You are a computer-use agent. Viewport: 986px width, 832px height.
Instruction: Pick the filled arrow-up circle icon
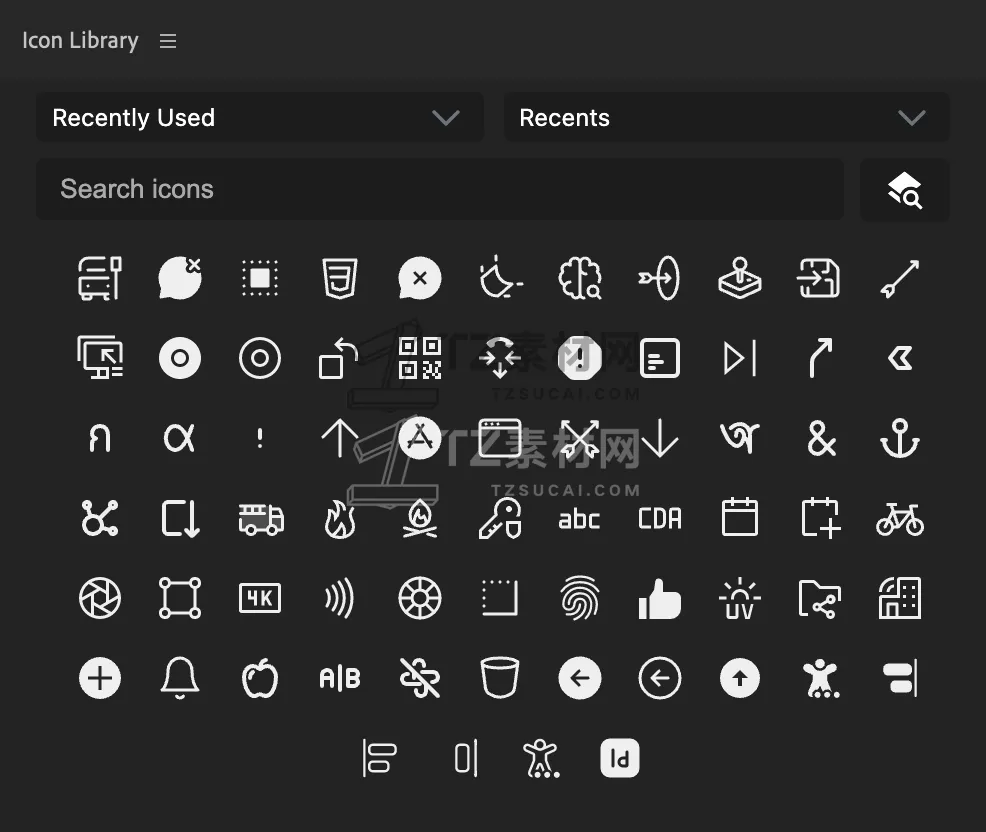[740, 679]
